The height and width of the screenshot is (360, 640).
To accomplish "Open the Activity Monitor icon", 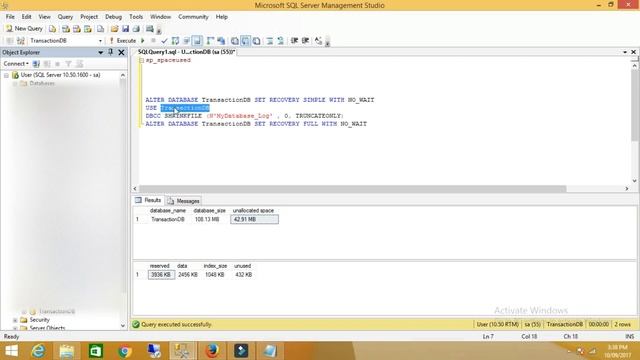I will [150, 29].
